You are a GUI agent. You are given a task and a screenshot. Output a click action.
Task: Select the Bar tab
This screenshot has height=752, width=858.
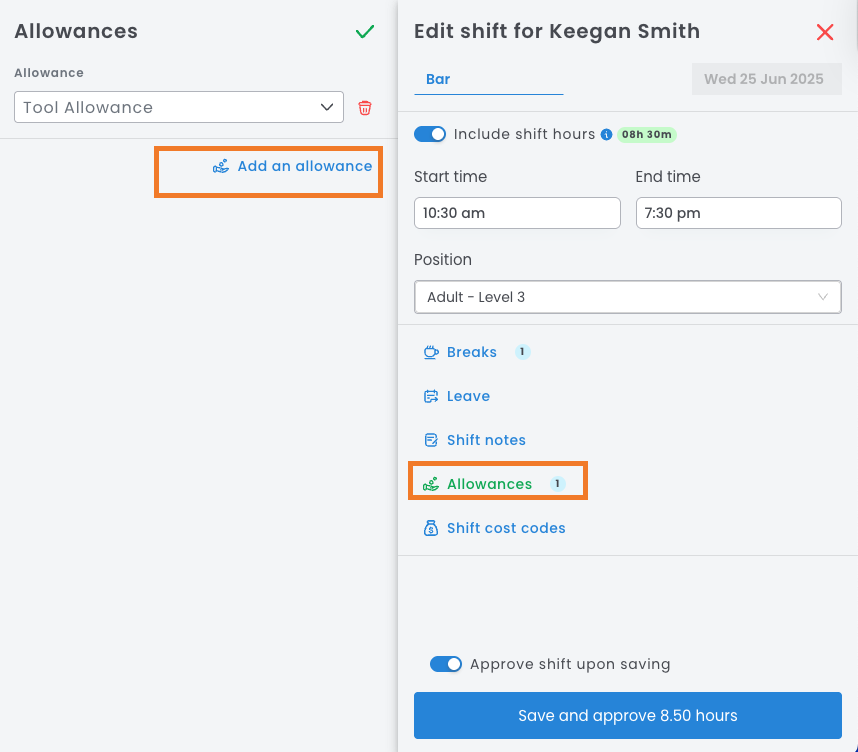tap(438, 79)
